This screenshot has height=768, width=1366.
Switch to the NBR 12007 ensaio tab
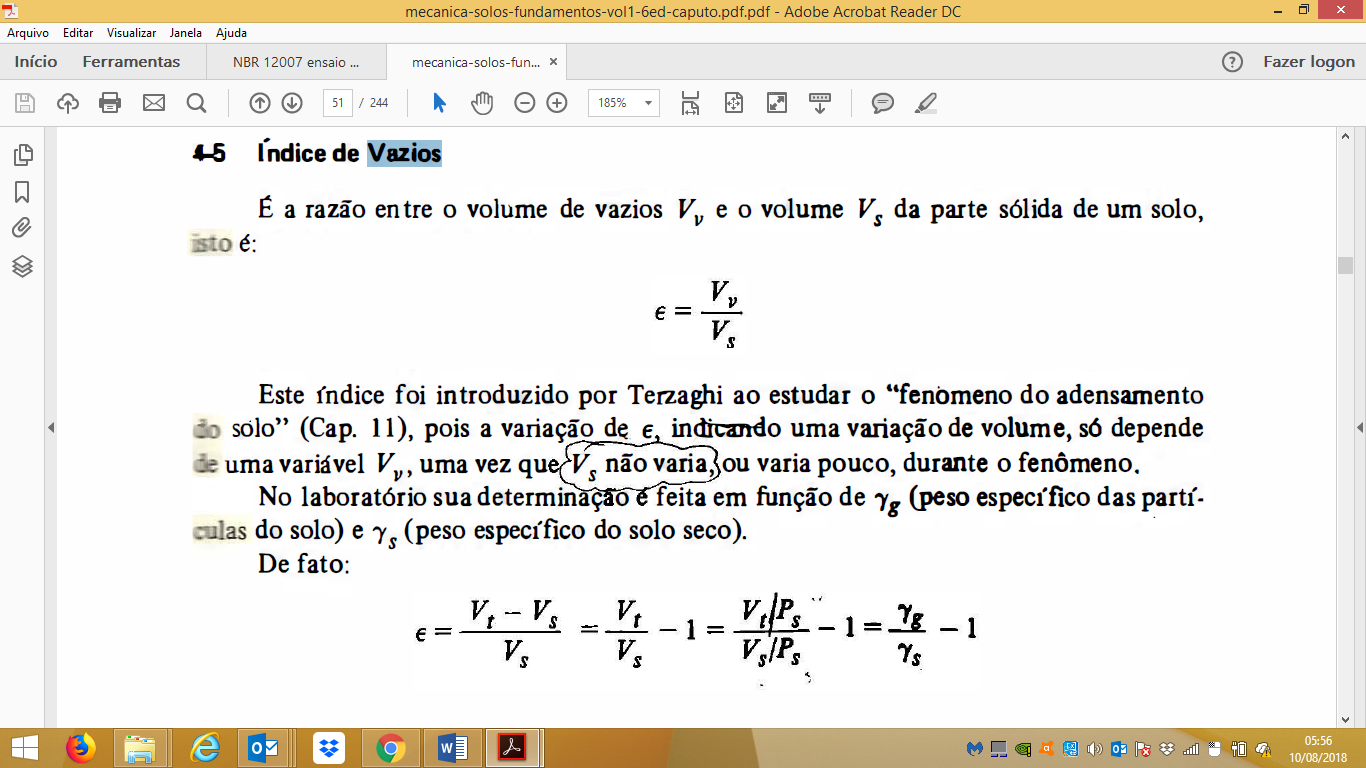(x=295, y=62)
